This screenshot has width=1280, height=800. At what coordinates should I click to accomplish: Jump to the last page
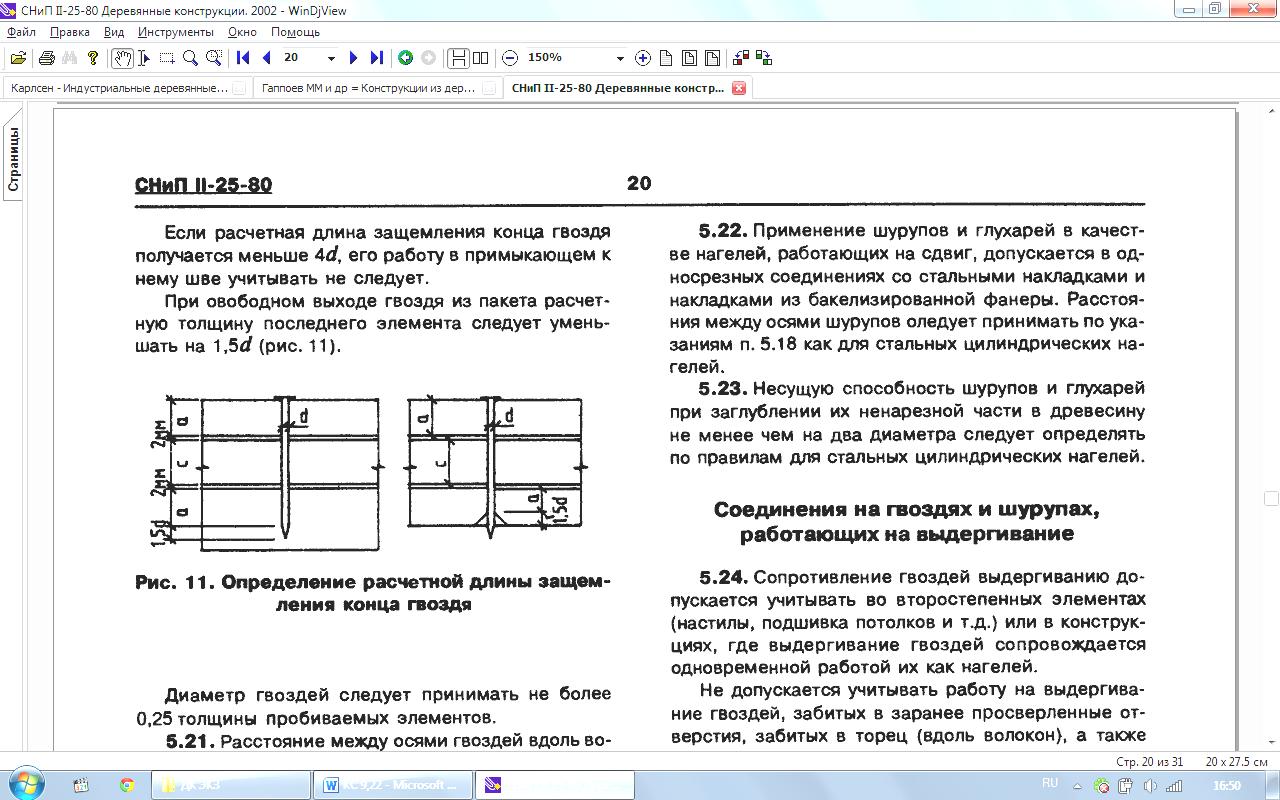[376, 58]
